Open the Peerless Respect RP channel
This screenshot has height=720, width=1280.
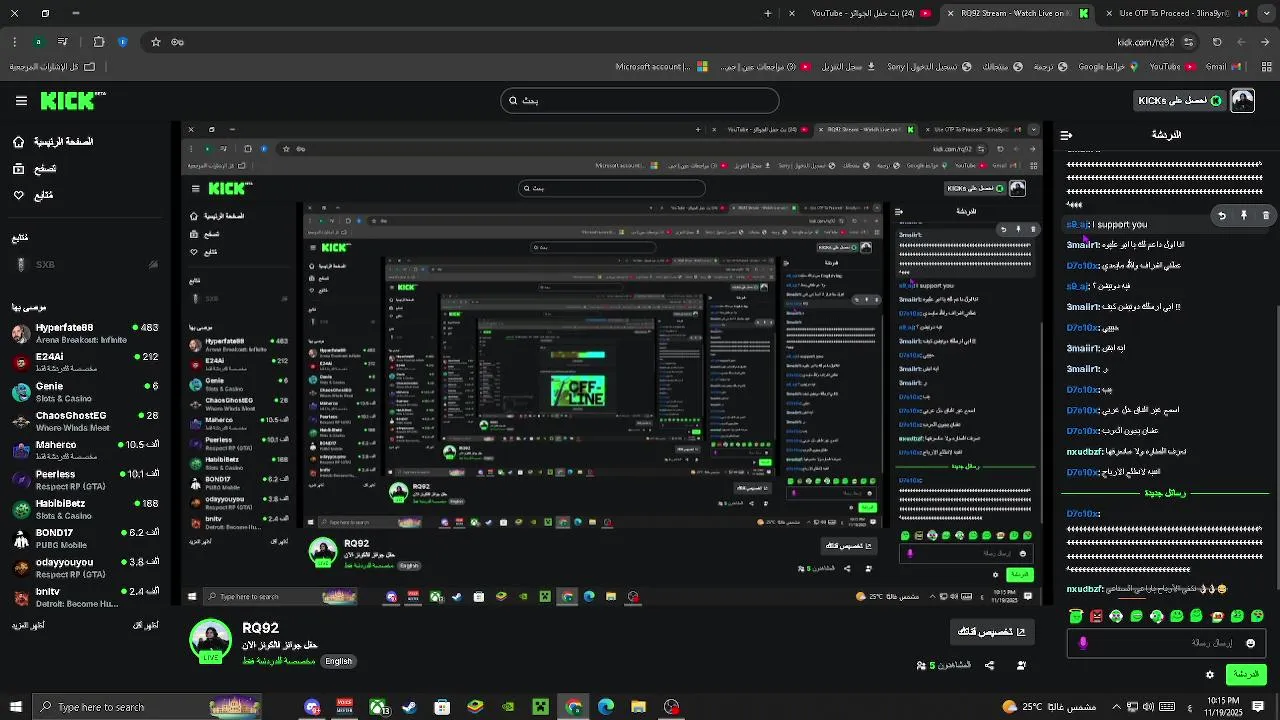tap(85, 480)
